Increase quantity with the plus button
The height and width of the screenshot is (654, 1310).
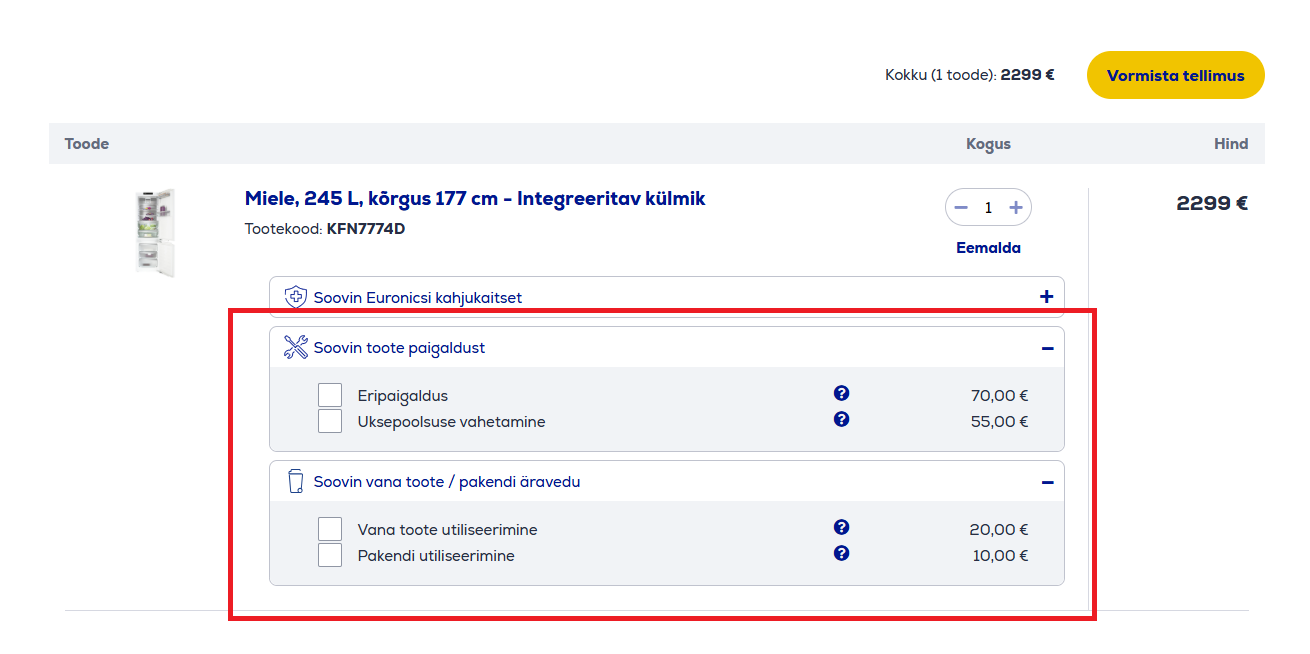(x=1016, y=207)
